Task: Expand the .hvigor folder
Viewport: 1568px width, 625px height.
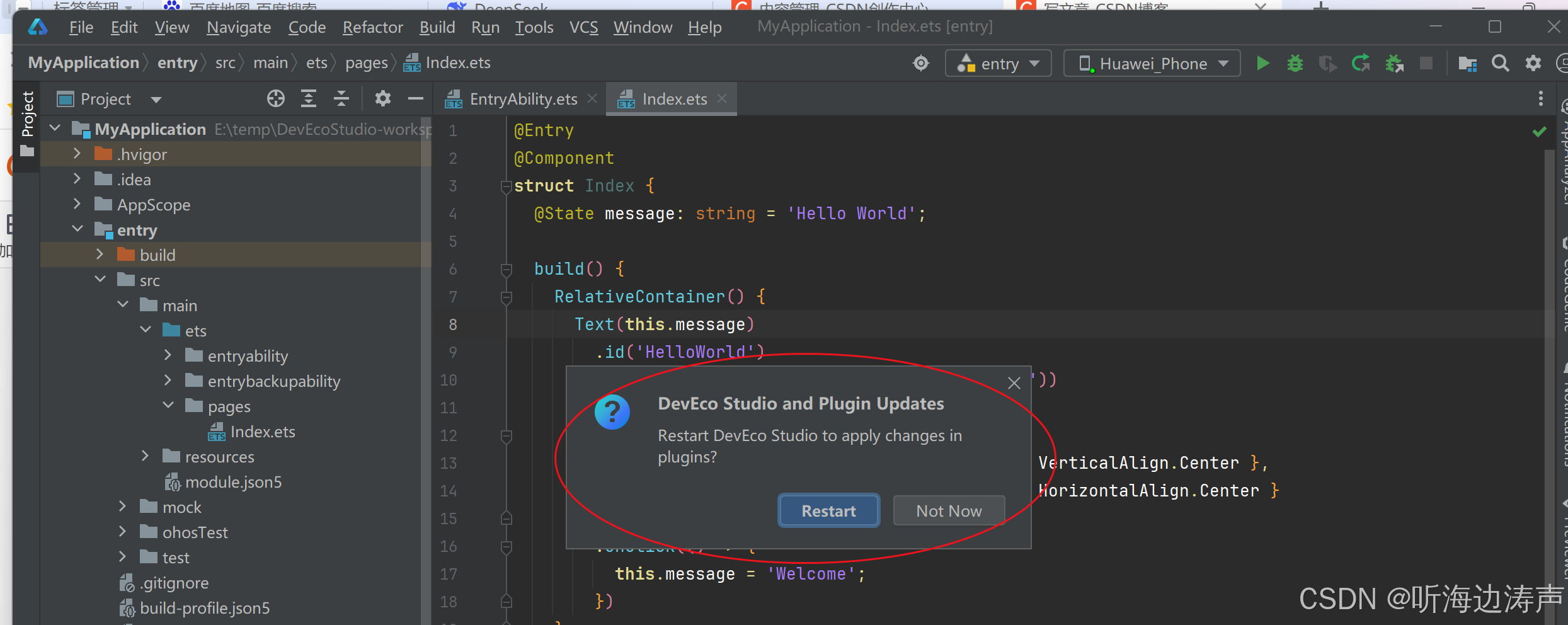Action: click(77, 154)
